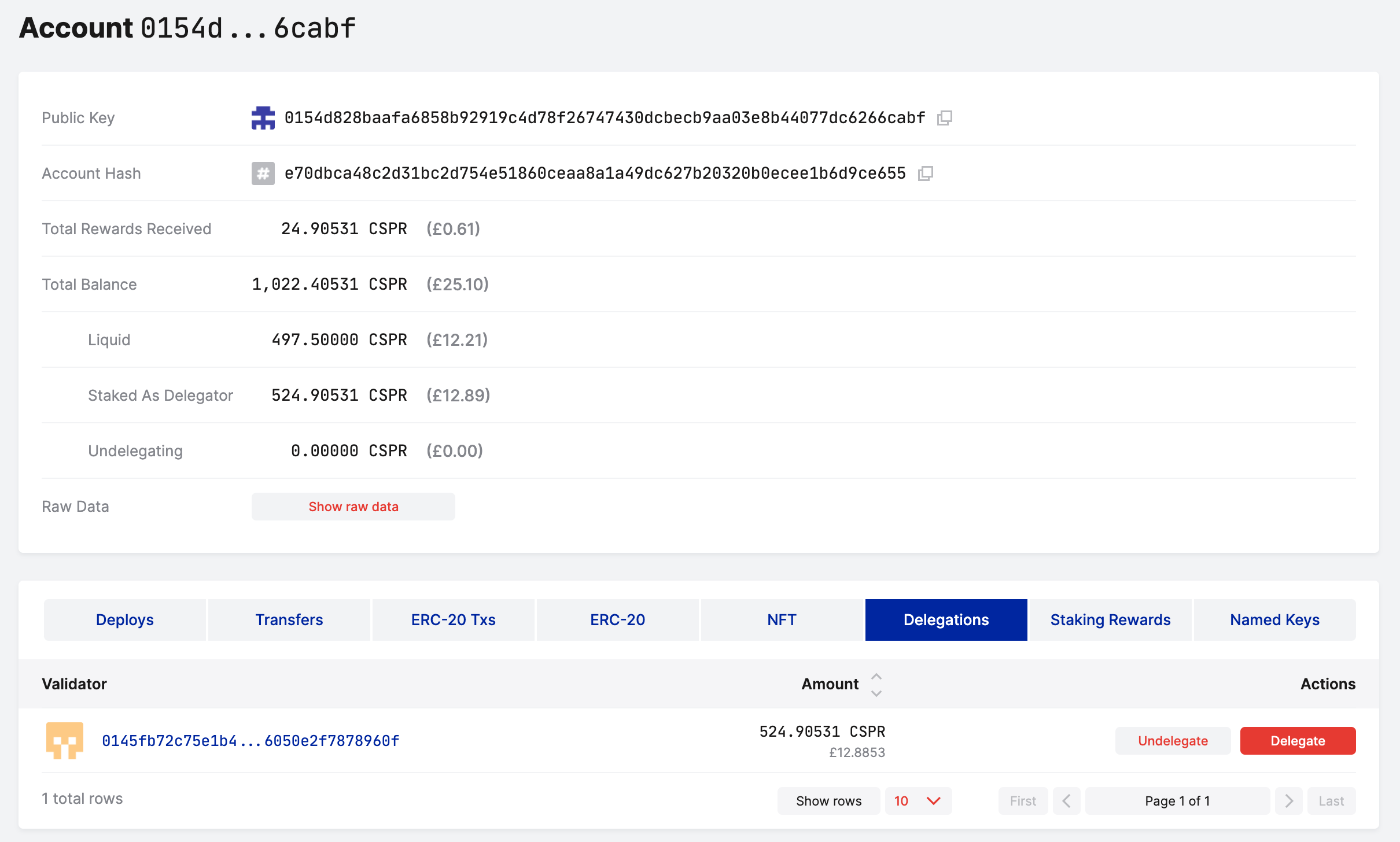Select the Named Keys tab

(1274, 620)
